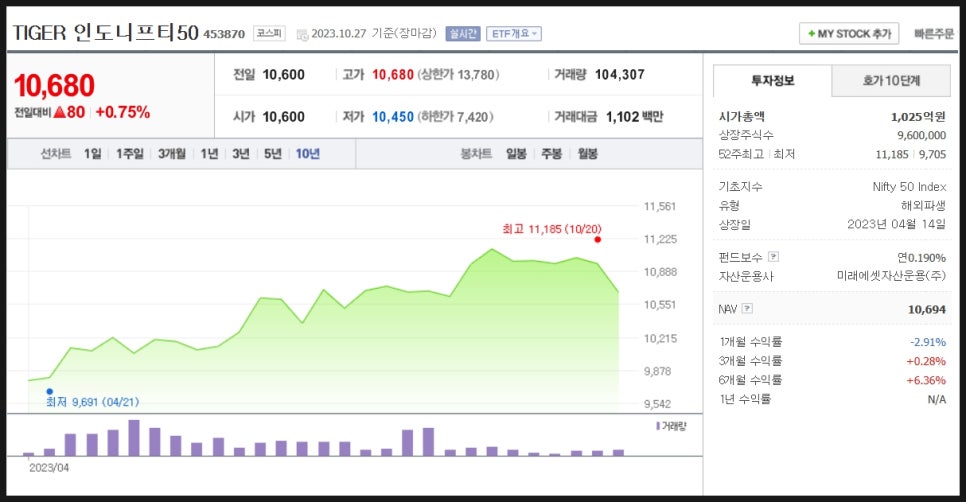Switch to the 호가10단계 tab

pyautogui.click(x=891, y=81)
